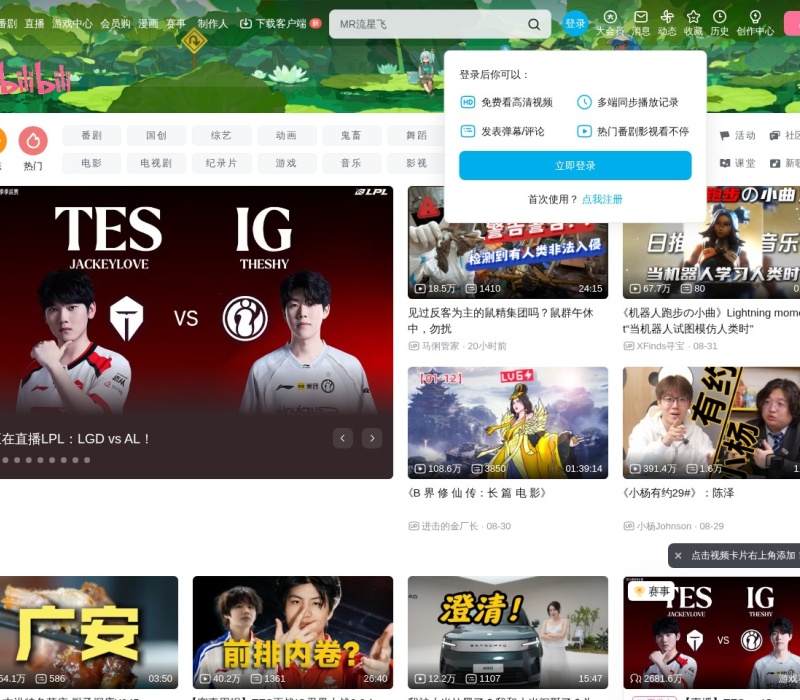Select the 影视 category button
The width and height of the screenshot is (800, 700).
(x=416, y=163)
